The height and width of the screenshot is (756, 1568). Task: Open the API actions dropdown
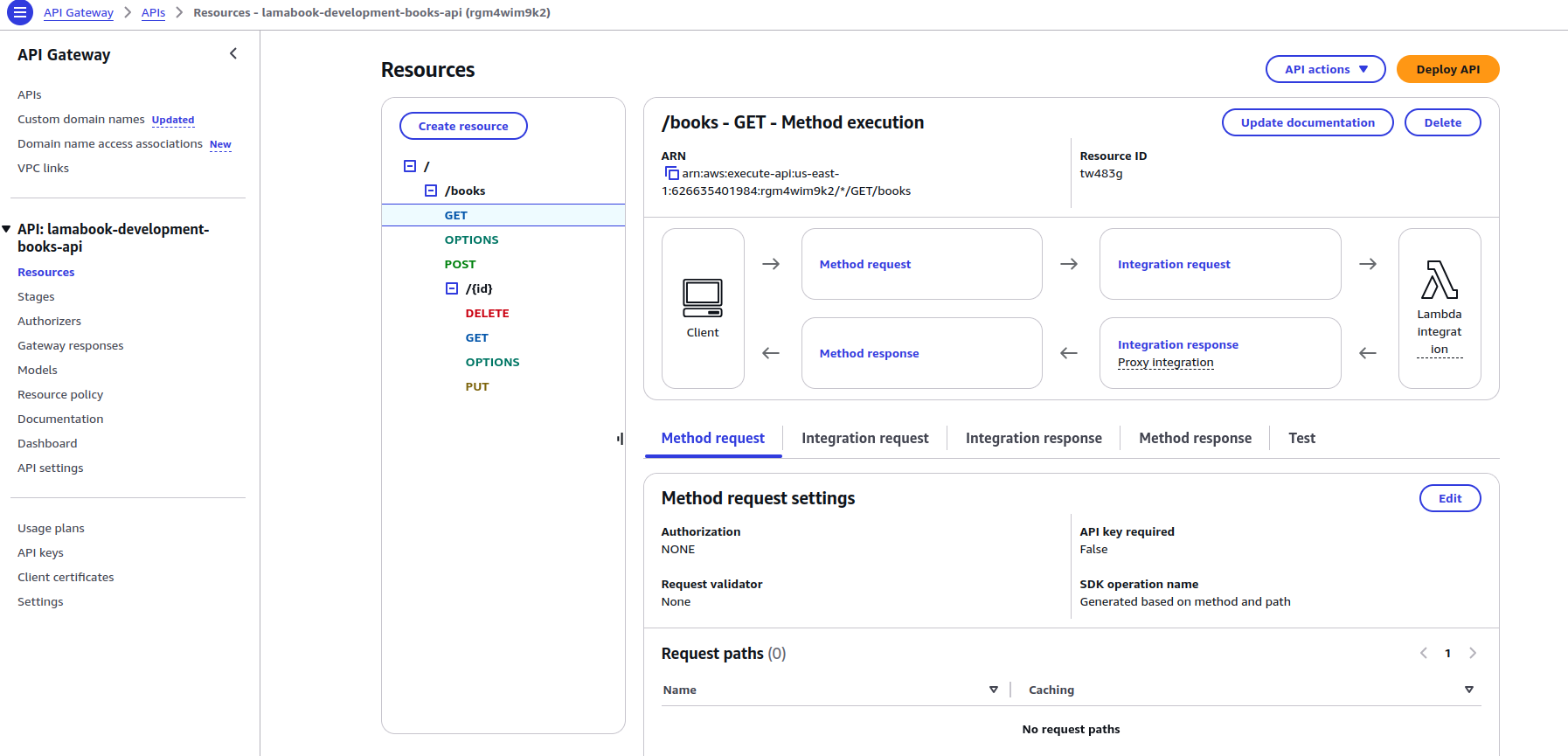tap(1325, 69)
